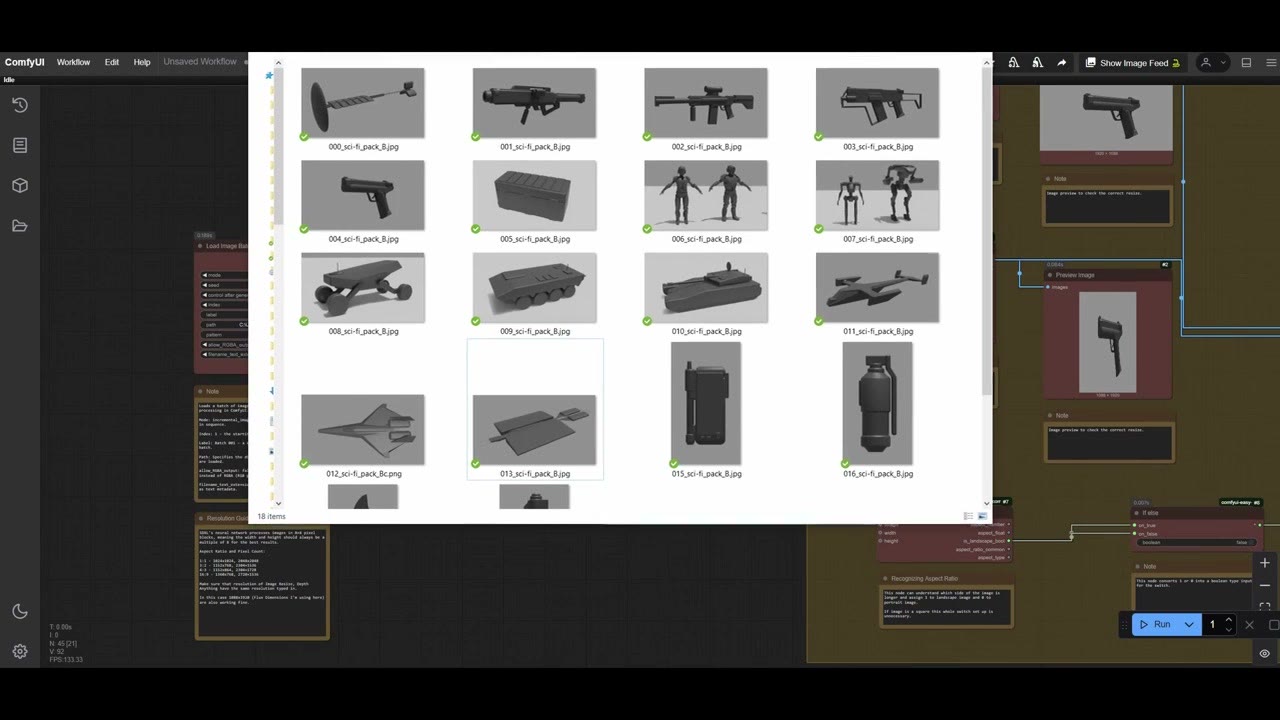Viewport: 1280px width, 720px height.
Task: Toggle the bottom panel icon
Action: click(x=1246, y=62)
